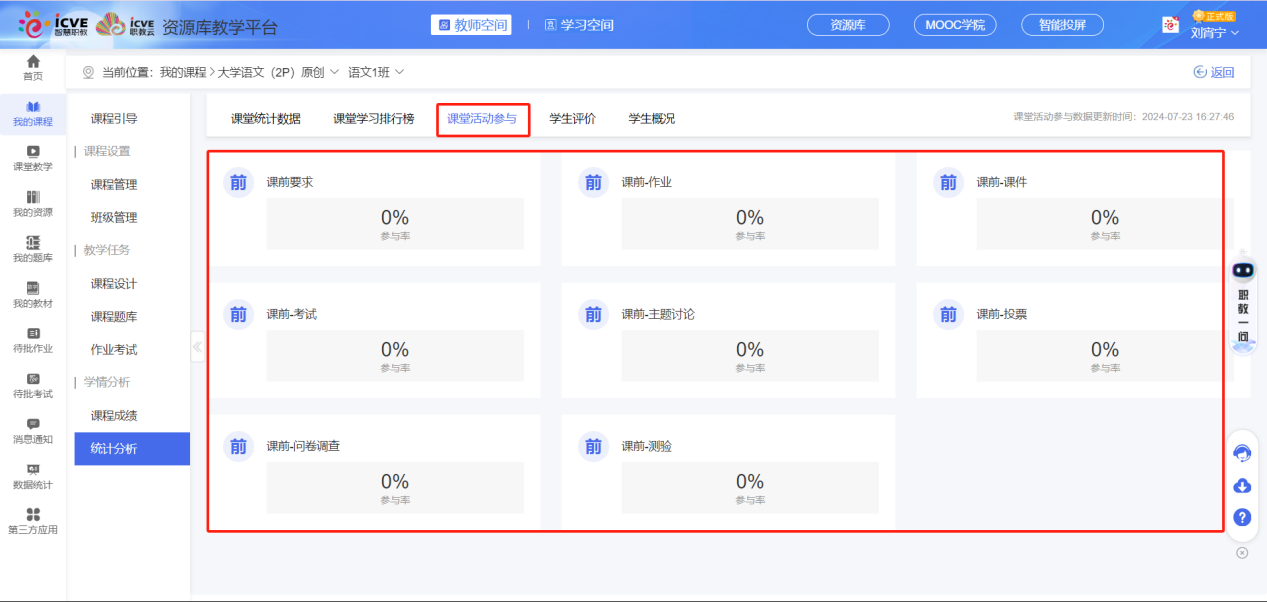Select 统计分析 in the left menu

coord(113,448)
